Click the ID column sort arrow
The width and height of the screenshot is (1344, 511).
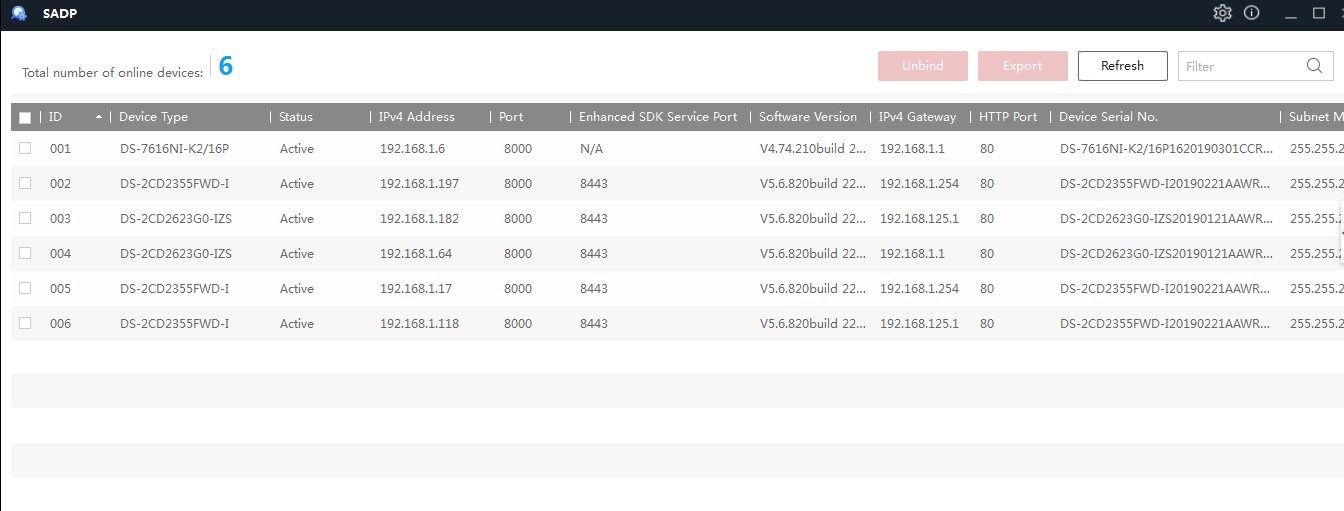coord(99,117)
